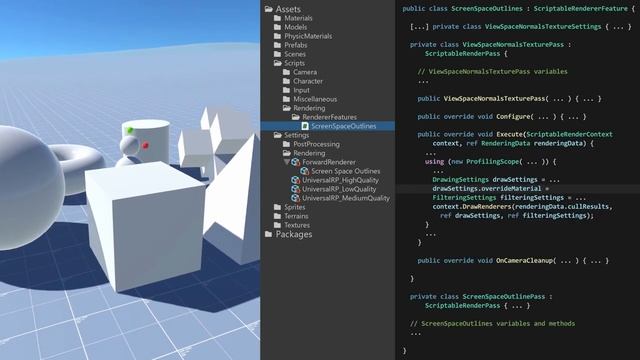This screenshot has width=640, height=360.
Task: Select the Assets tree row
Action: pos(328,9)
